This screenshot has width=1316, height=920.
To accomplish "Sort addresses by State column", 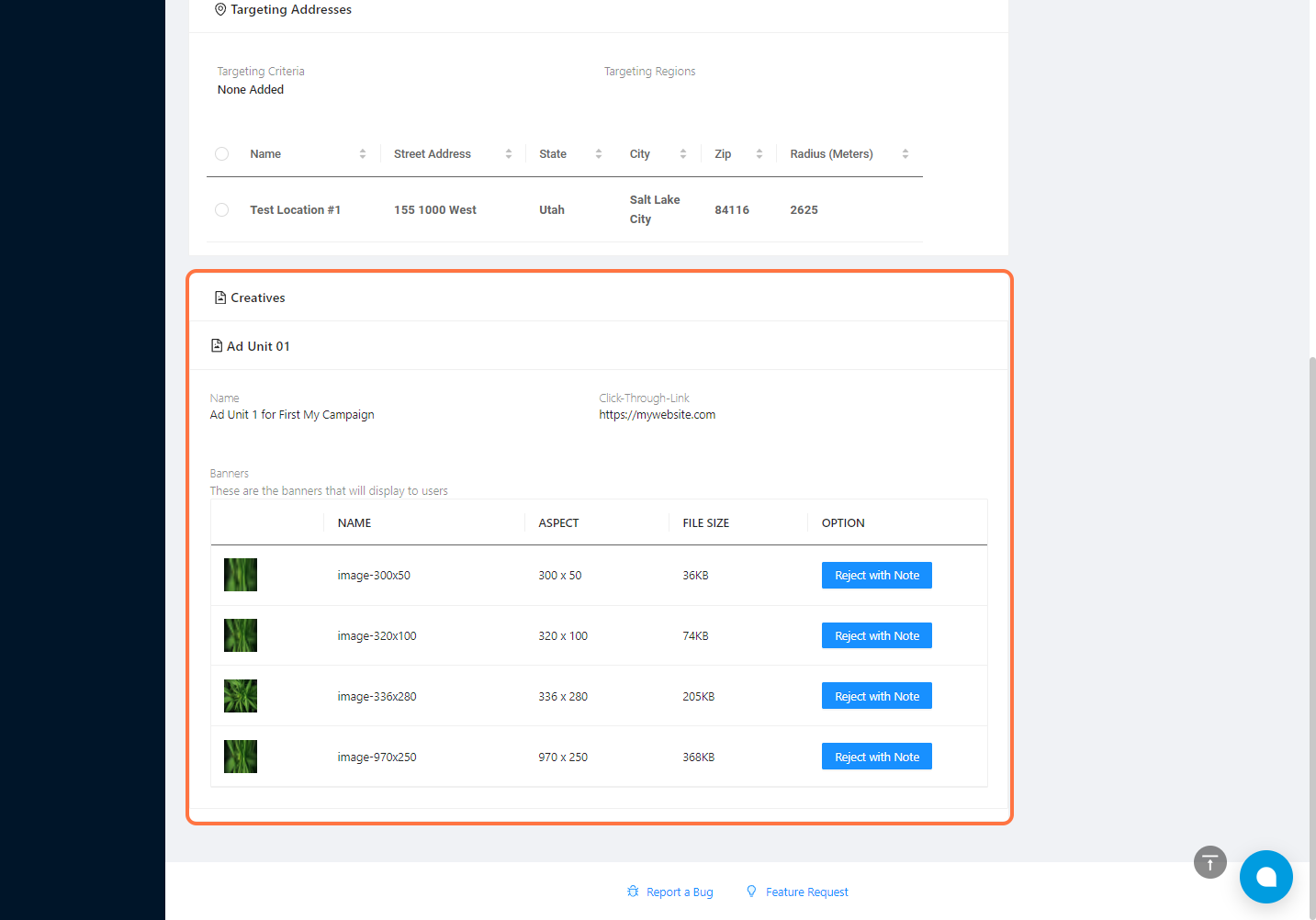I will click(x=599, y=154).
